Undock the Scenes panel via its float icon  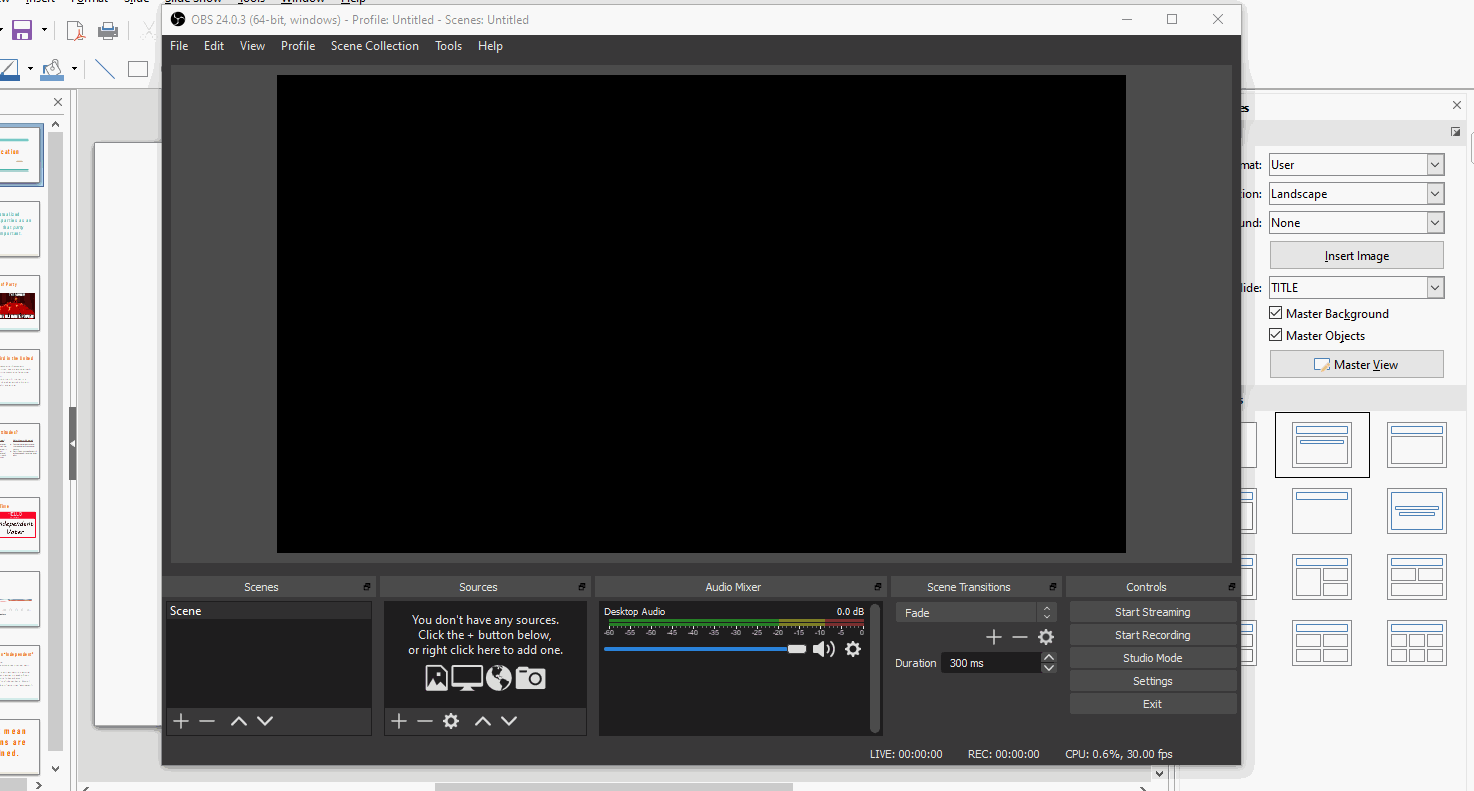click(x=367, y=587)
